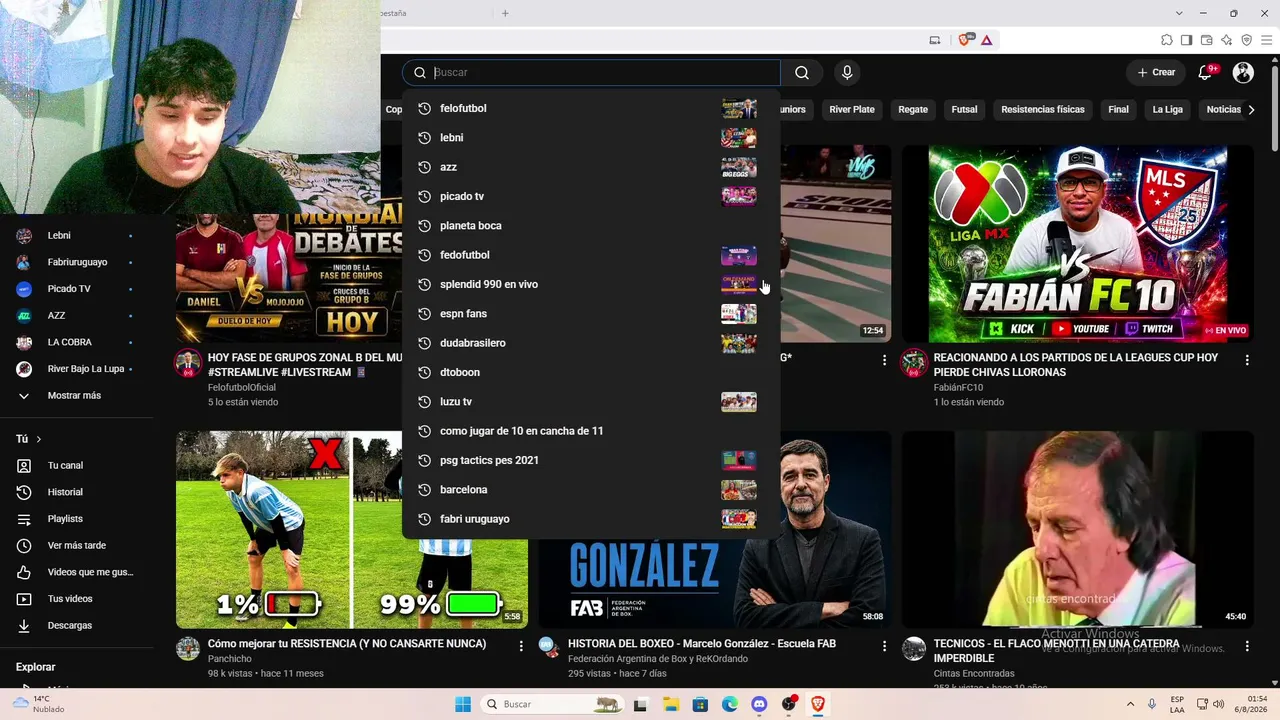Open the Windows Start menu
The image size is (1280, 720).
(x=463, y=704)
